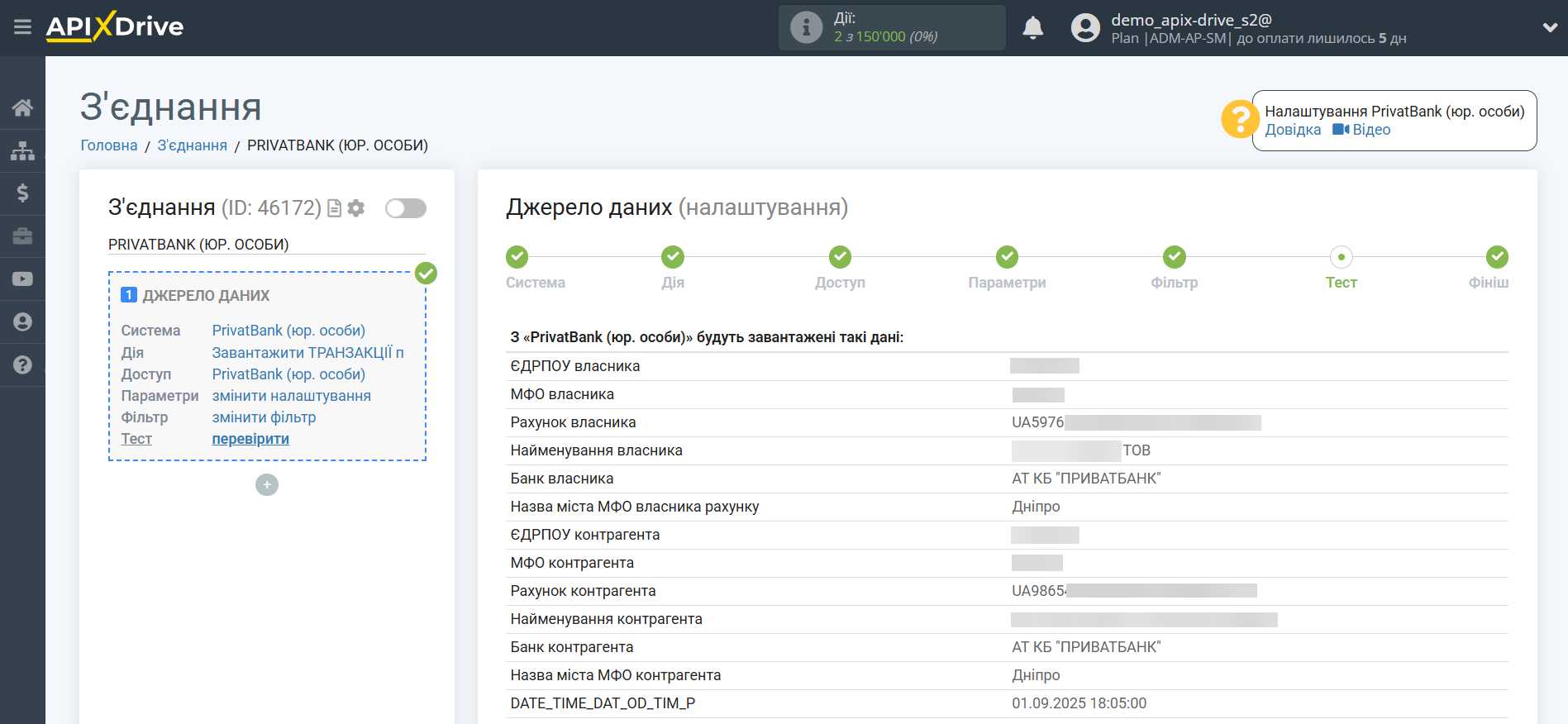Go to the Фільтр step

click(1174, 258)
